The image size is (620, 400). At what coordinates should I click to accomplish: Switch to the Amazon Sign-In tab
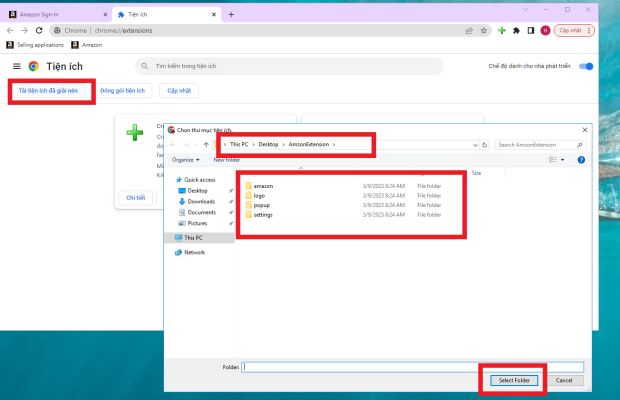[48, 14]
